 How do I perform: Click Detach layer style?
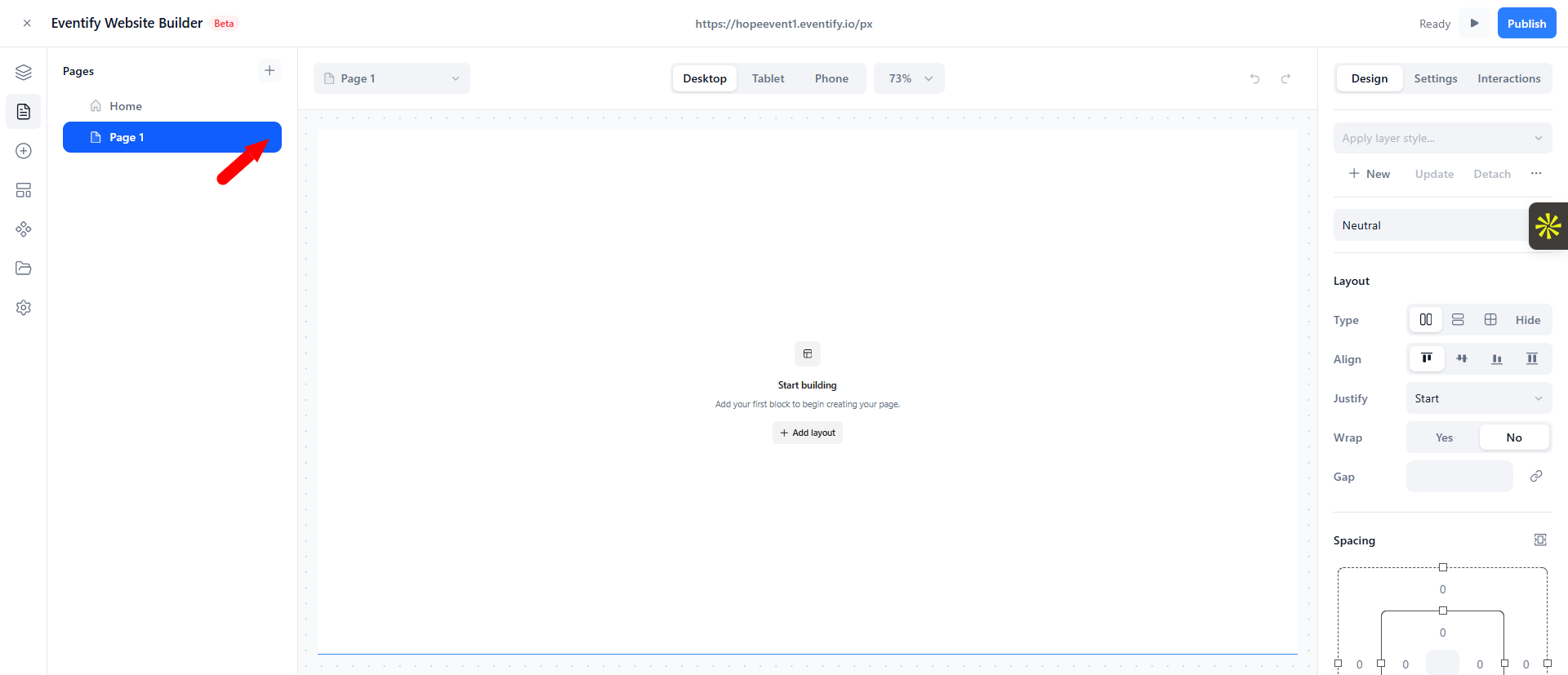pos(1492,174)
